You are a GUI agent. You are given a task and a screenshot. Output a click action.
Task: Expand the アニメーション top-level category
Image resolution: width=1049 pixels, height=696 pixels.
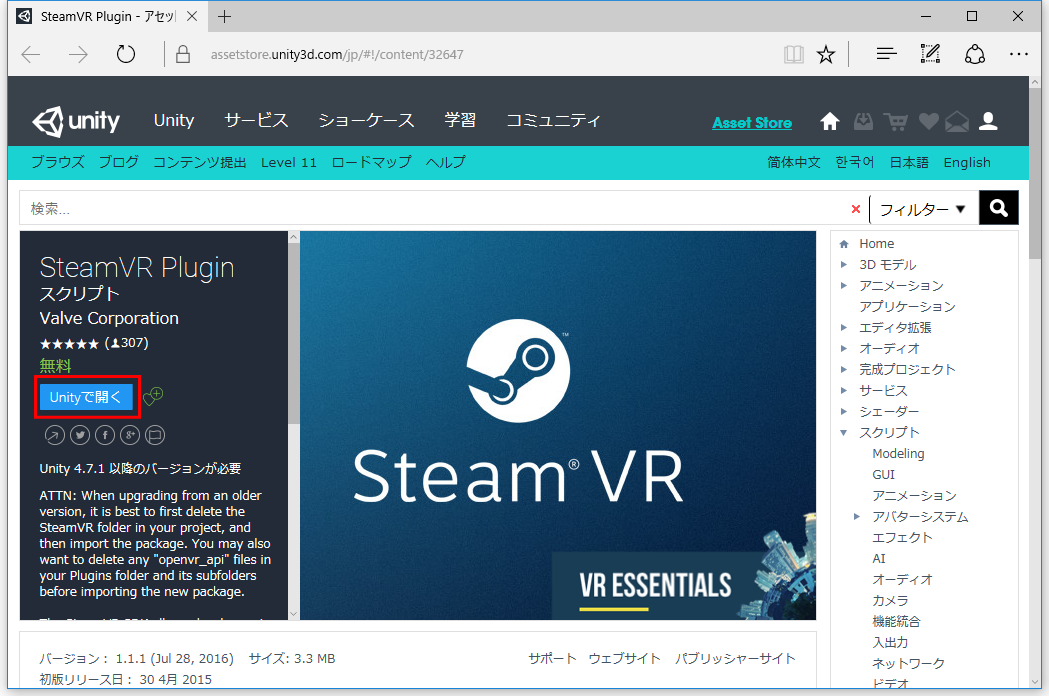coord(844,285)
